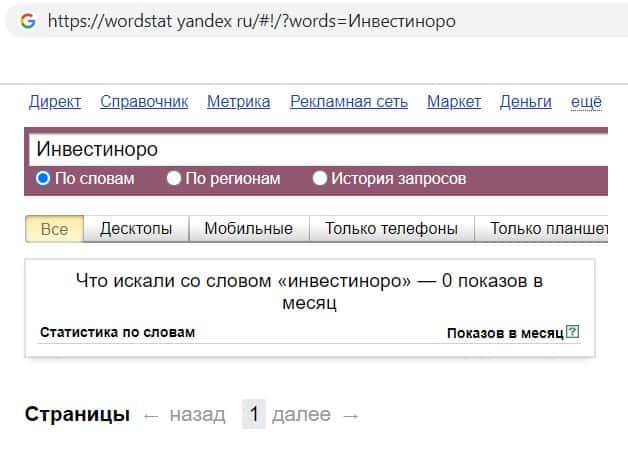Screen dimensions: 628x473
Task: Click the Инвестиноро search input field
Action: pyautogui.click(x=319, y=149)
